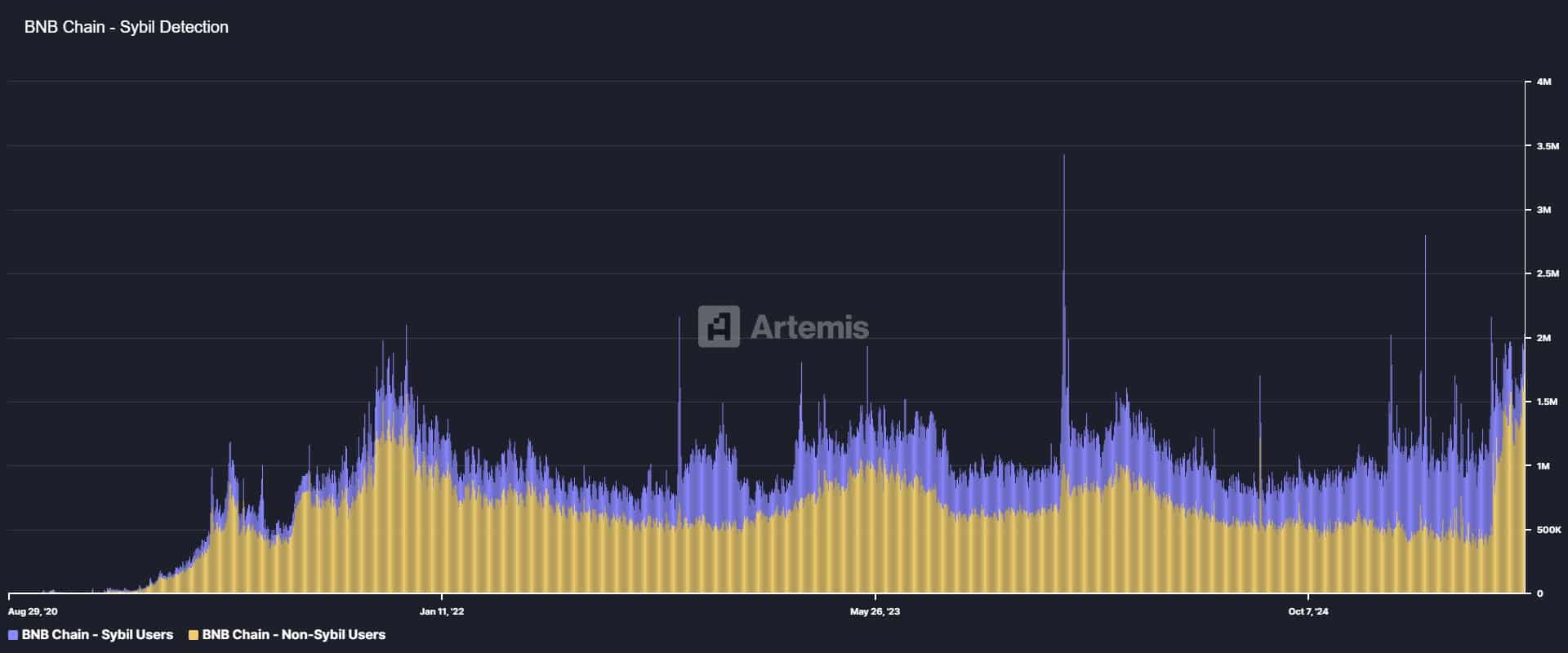Click the '3.5M' y-axis label
This screenshot has height=653, width=1568.
(1548, 146)
